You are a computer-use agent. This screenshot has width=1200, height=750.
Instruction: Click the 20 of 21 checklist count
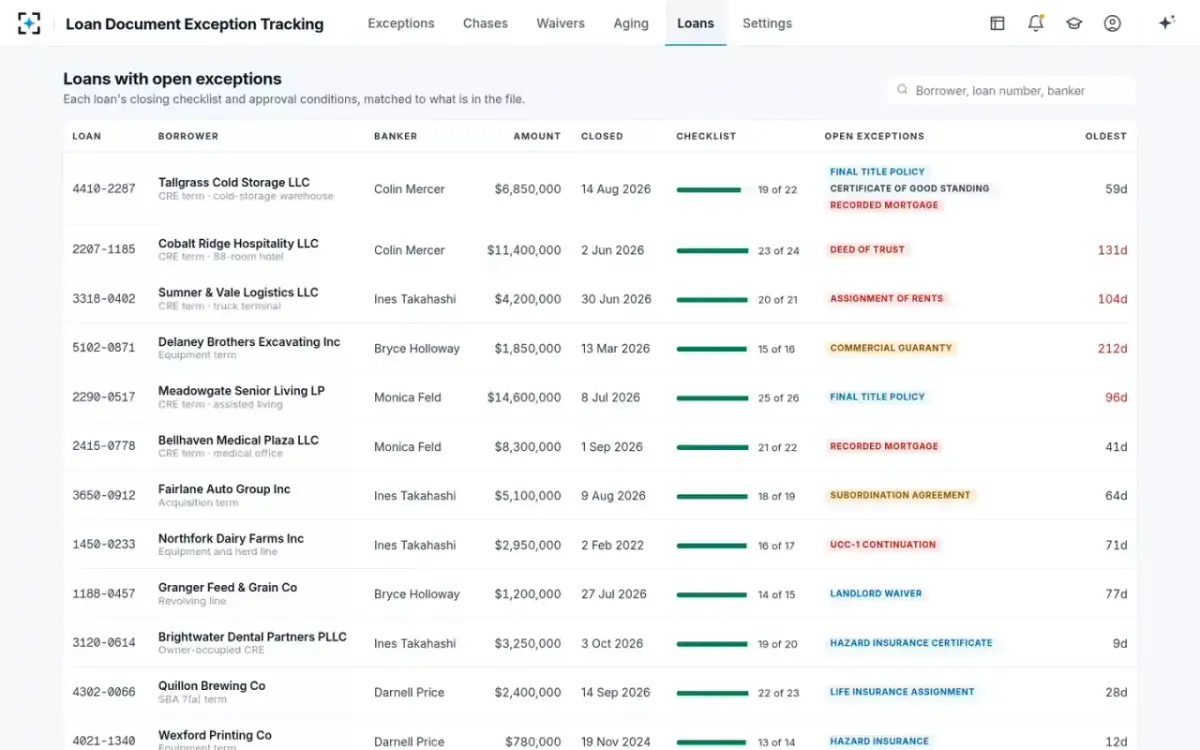778,300
